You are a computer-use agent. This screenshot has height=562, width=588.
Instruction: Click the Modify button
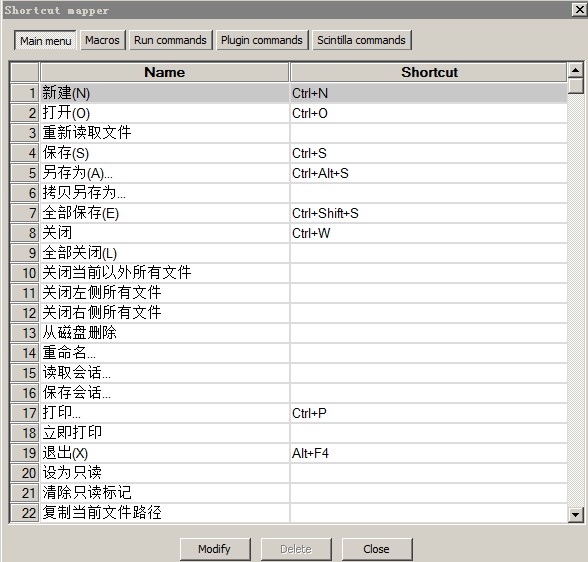coord(215,549)
